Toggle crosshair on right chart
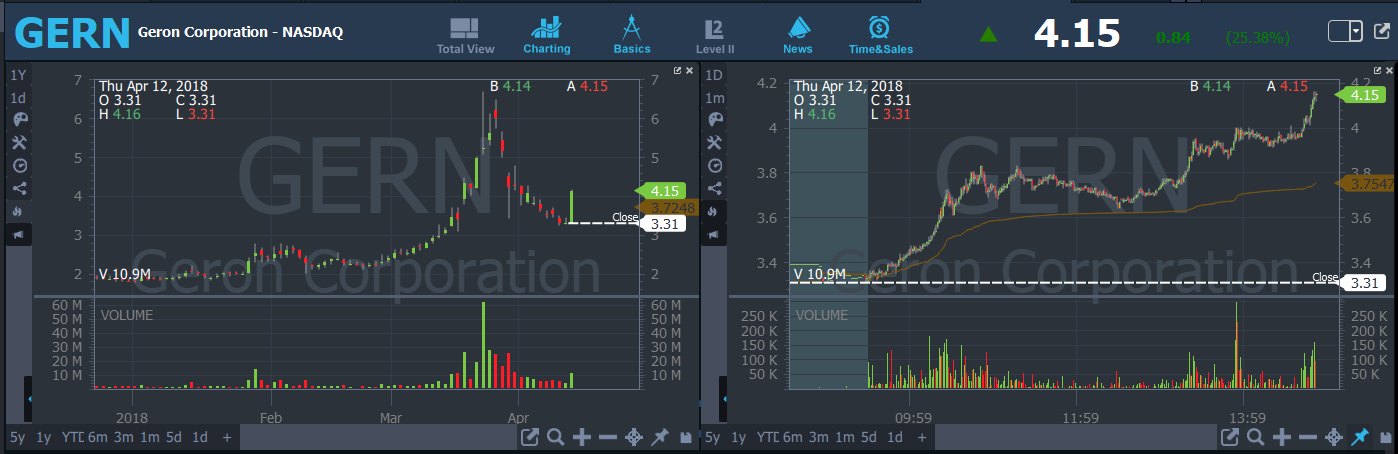Screen dimensions: 1398x454 pos(1333,437)
